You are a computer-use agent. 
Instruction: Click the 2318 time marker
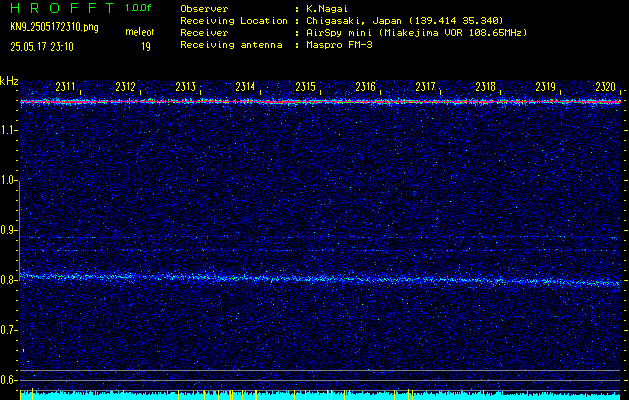(485, 87)
